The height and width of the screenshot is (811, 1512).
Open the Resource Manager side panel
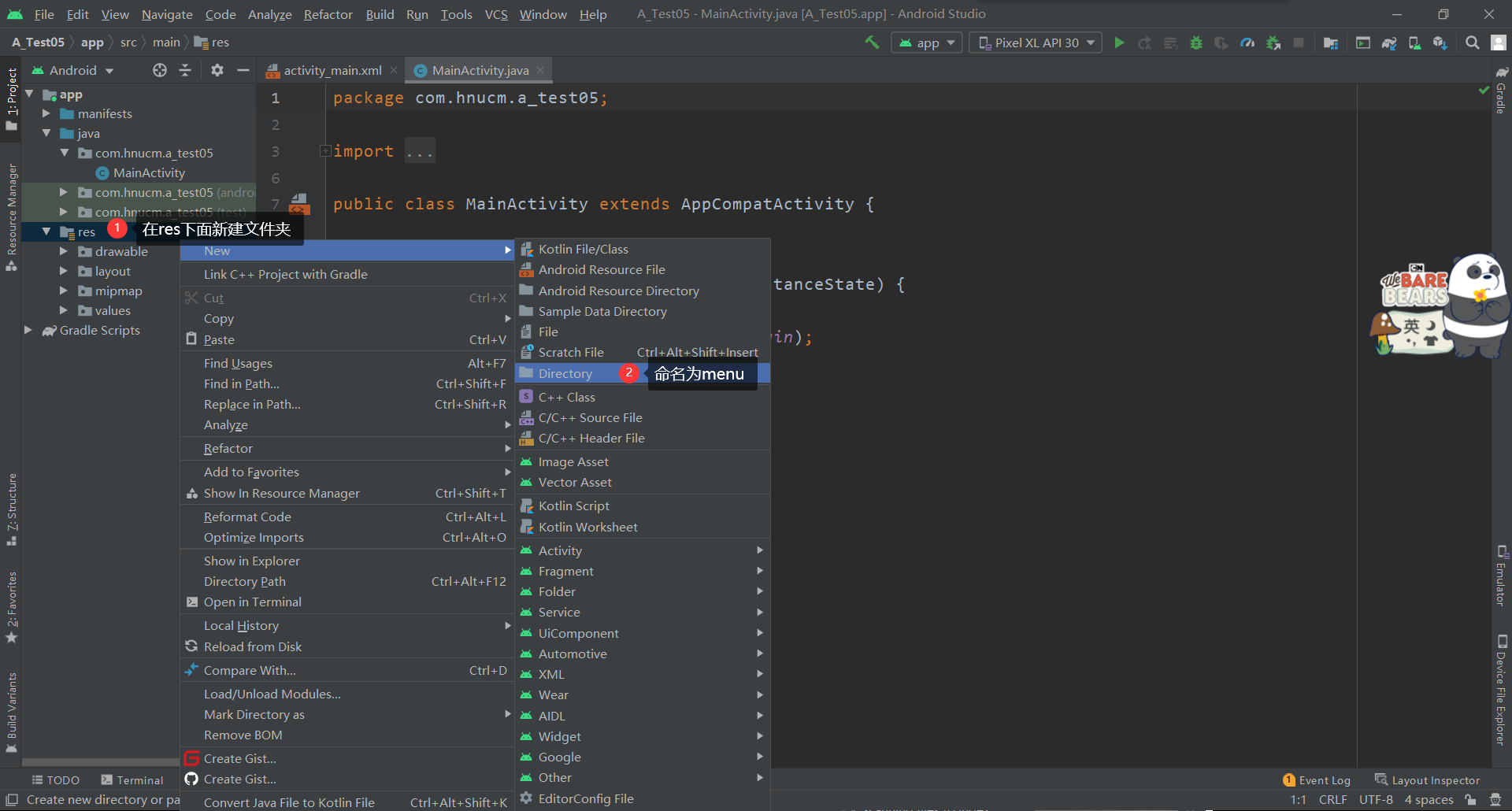[x=11, y=217]
